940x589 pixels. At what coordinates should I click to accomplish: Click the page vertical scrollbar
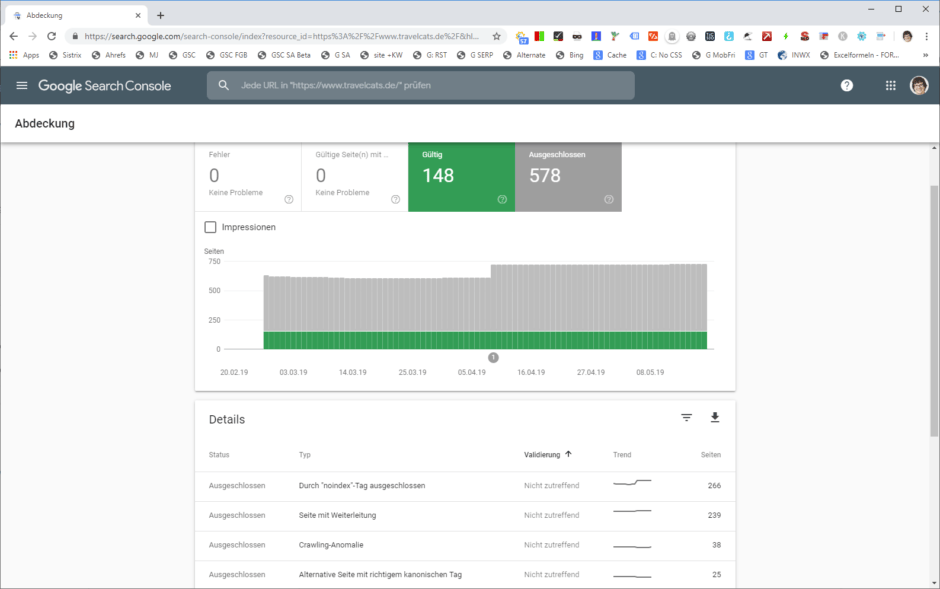(934, 310)
